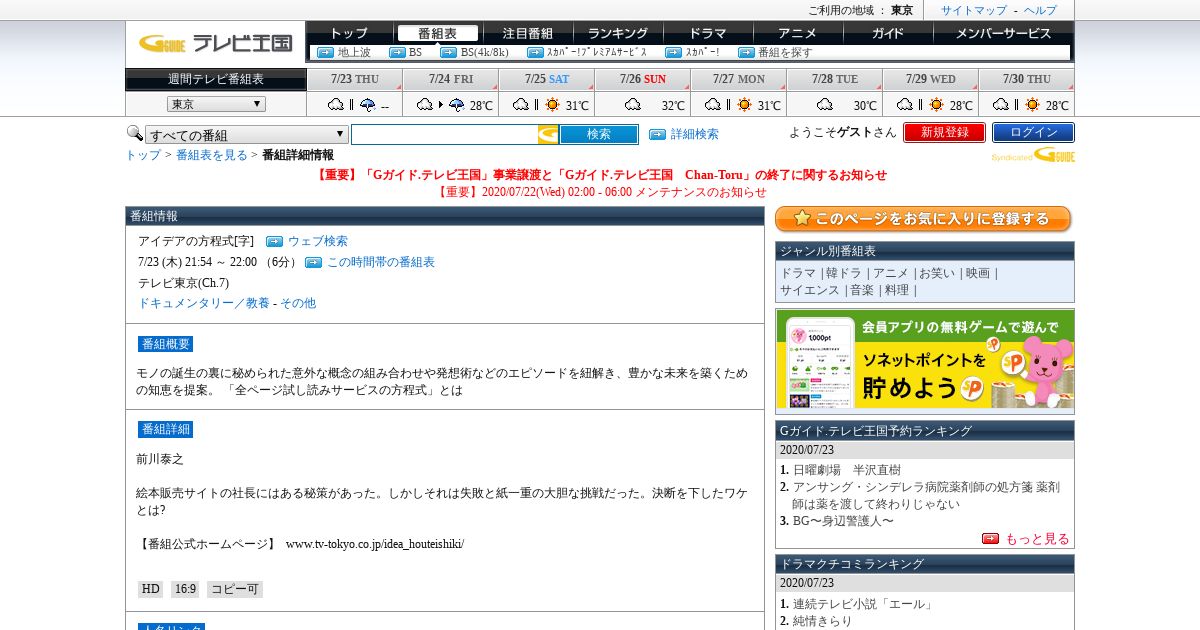
Task: Click the 週間テレビ番組表 header
Action: click(x=216, y=79)
